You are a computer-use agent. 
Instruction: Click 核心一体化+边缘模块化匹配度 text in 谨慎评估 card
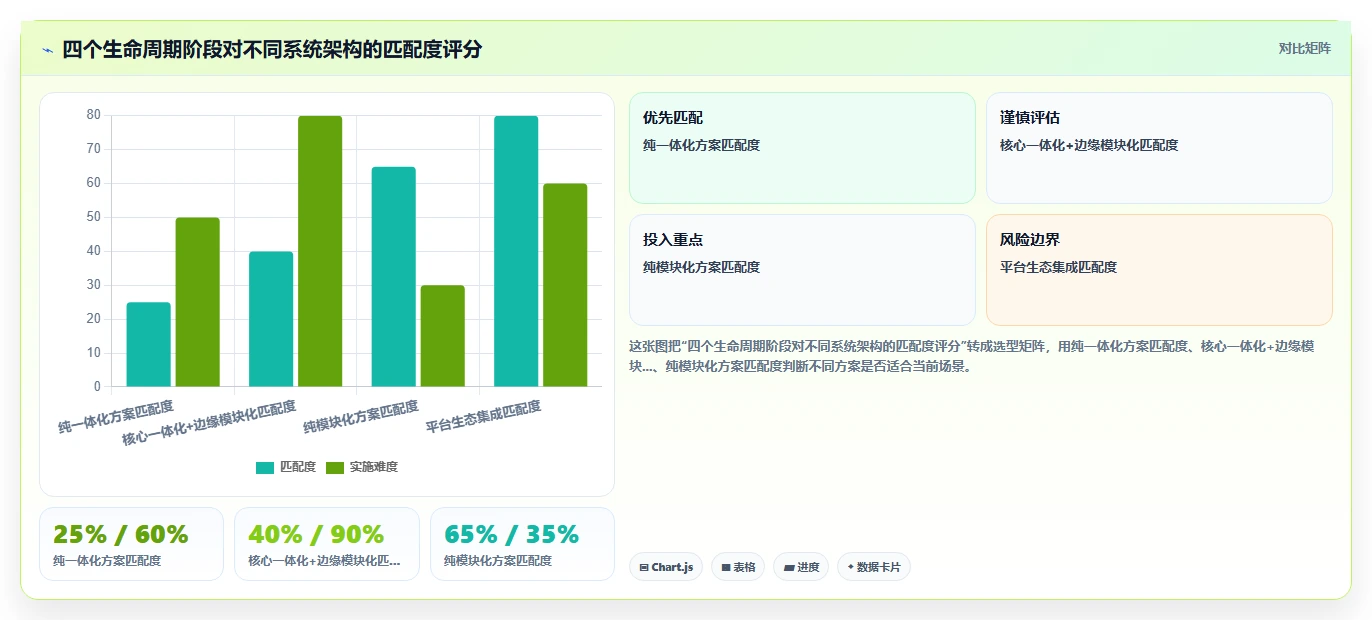click(x=1089, y=145)
